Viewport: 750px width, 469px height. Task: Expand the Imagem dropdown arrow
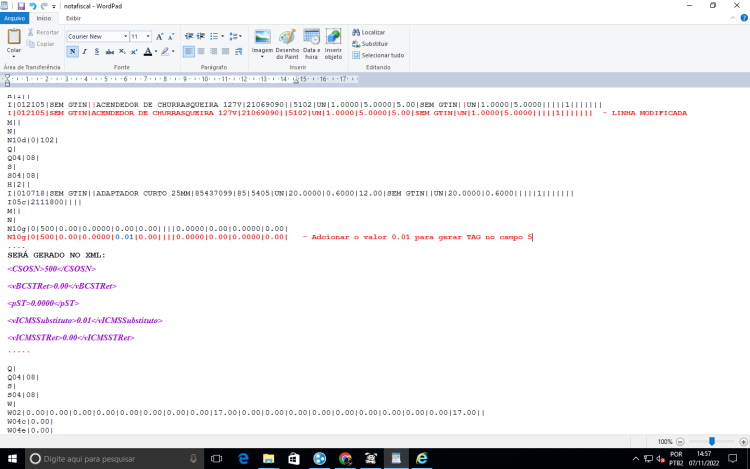pyautogui.click(x=262, y=56)
